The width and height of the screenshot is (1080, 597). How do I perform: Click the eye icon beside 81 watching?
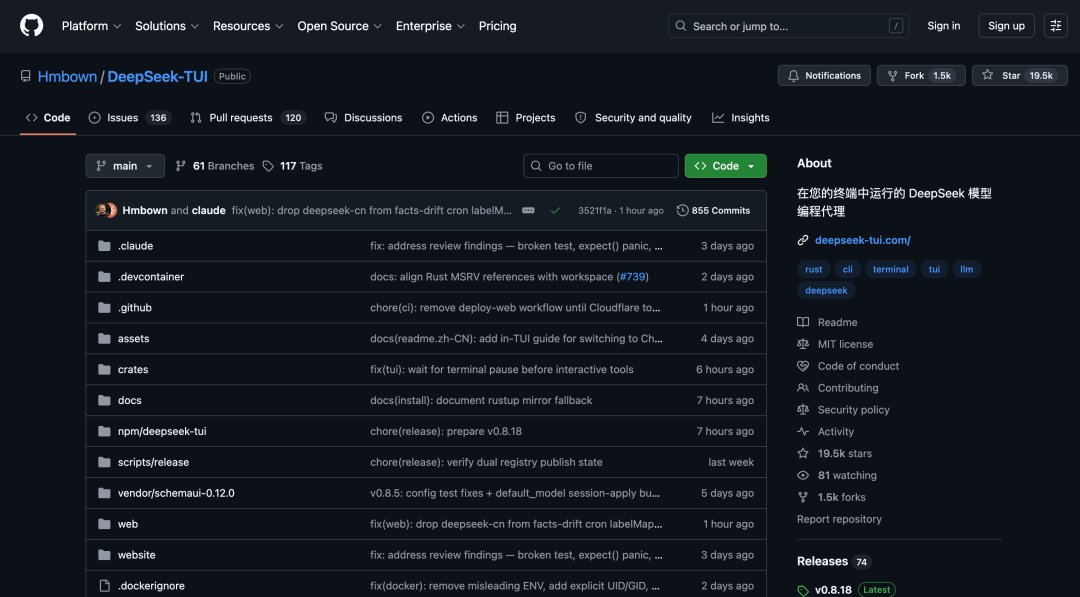[x=802, y=476]
